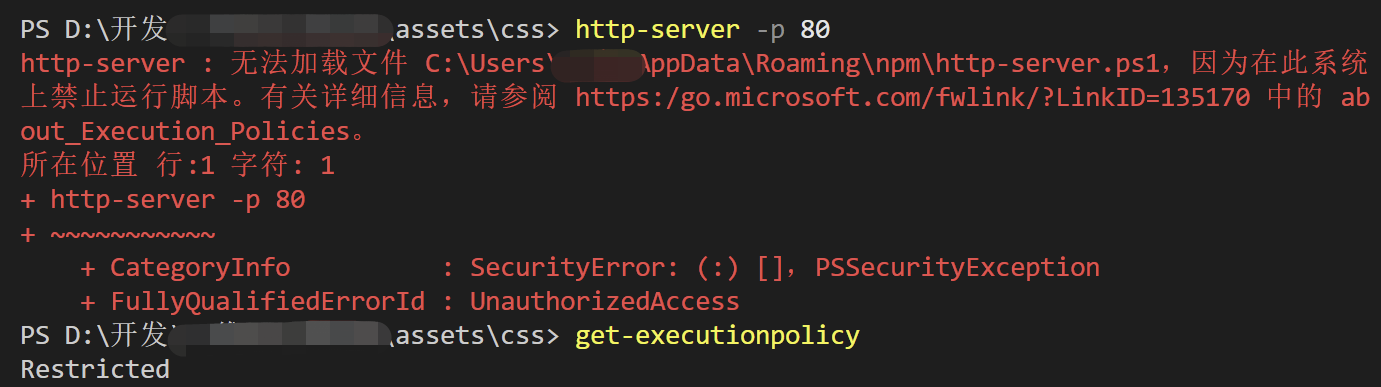Screen dimensions: 1381x387
Task: Click the -p flag in first command
Action: (x=771, y=31)
